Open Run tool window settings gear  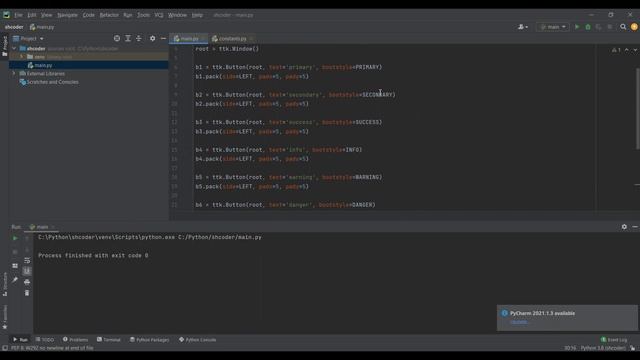coord(624,227)
